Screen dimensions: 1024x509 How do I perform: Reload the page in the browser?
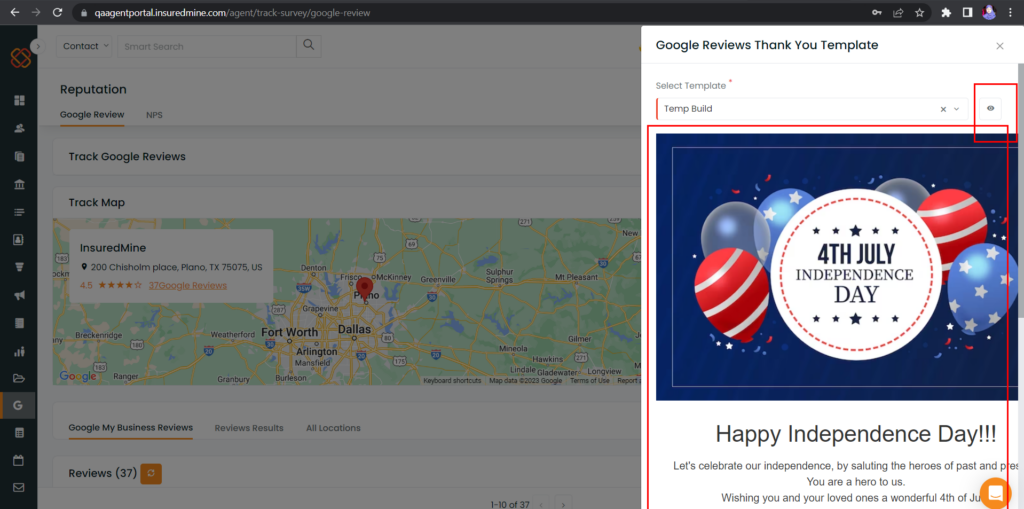(57, 12)
